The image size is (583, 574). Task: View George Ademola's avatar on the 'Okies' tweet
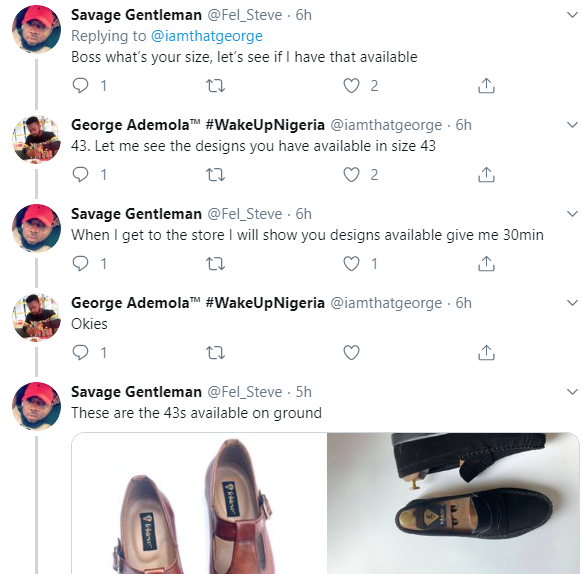click(x=36, y=317)
